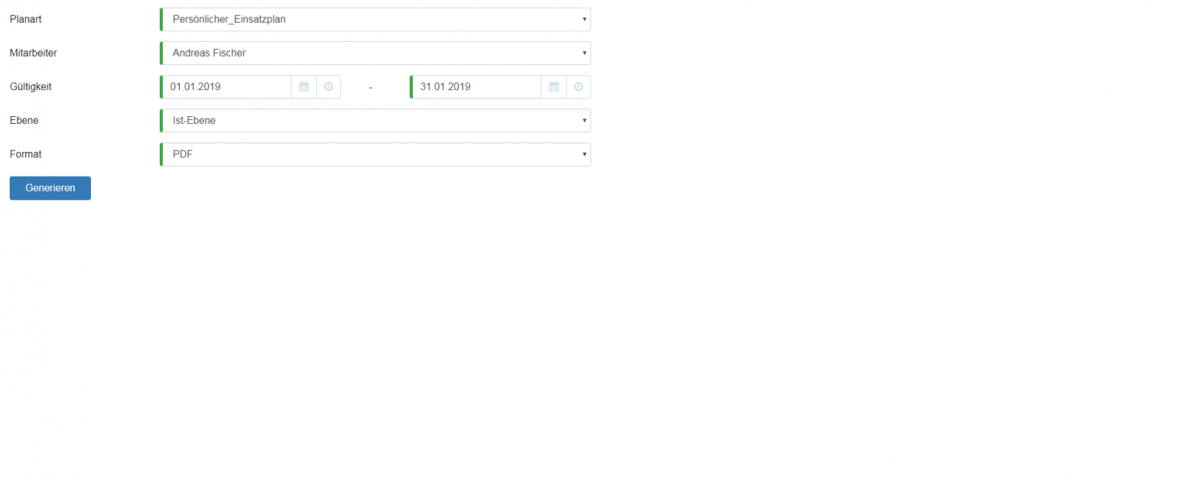Click the Ebene label

point(24,121)
